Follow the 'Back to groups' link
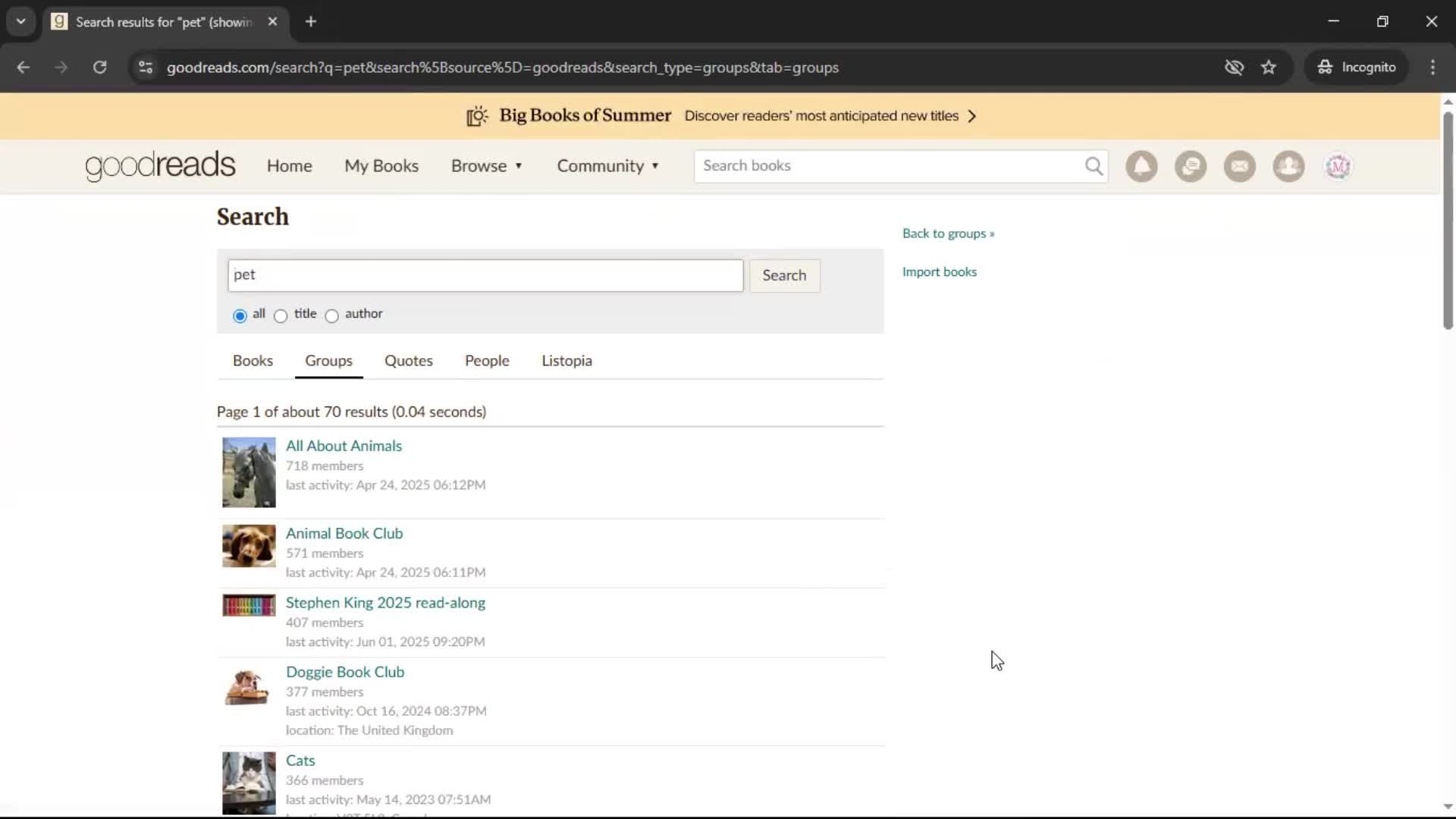Screen dimensions: 1456x819 coord(948,234)
